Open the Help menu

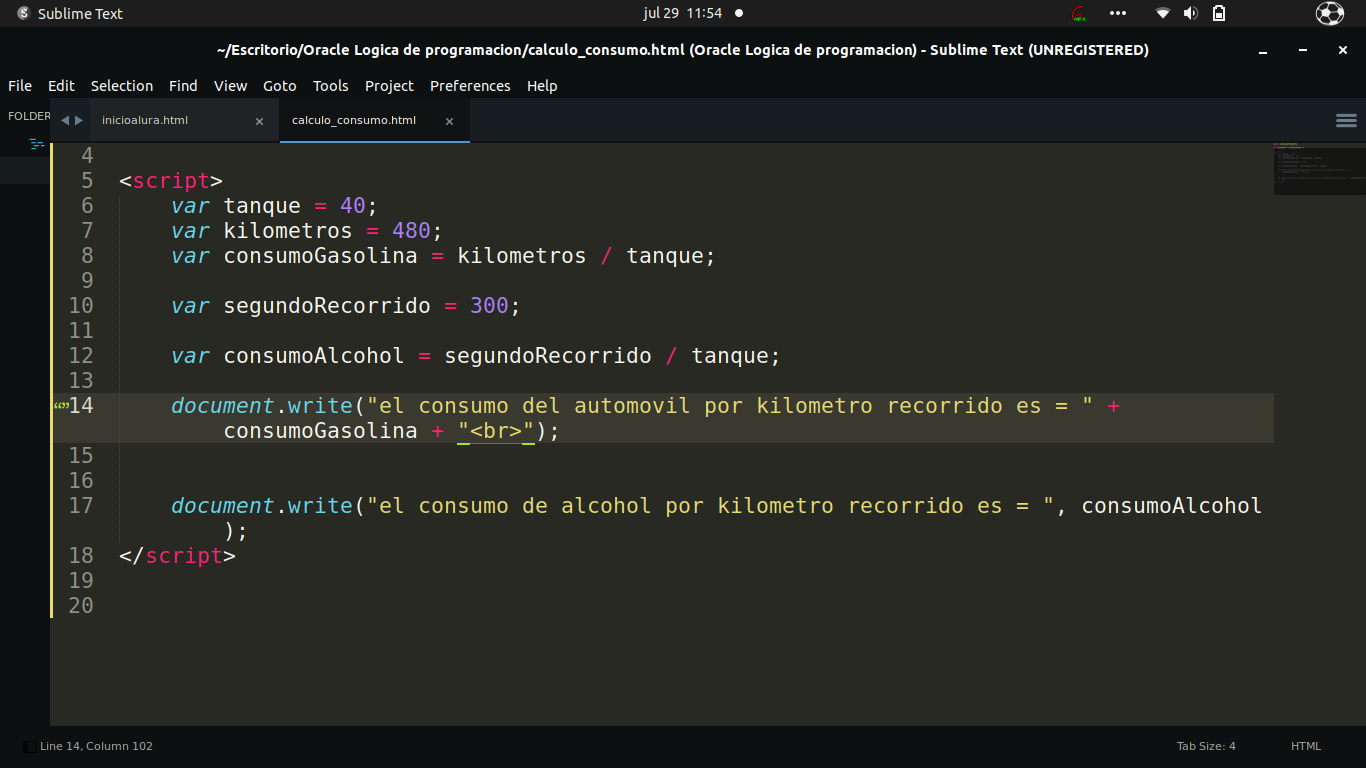click(x=542, y=86)
